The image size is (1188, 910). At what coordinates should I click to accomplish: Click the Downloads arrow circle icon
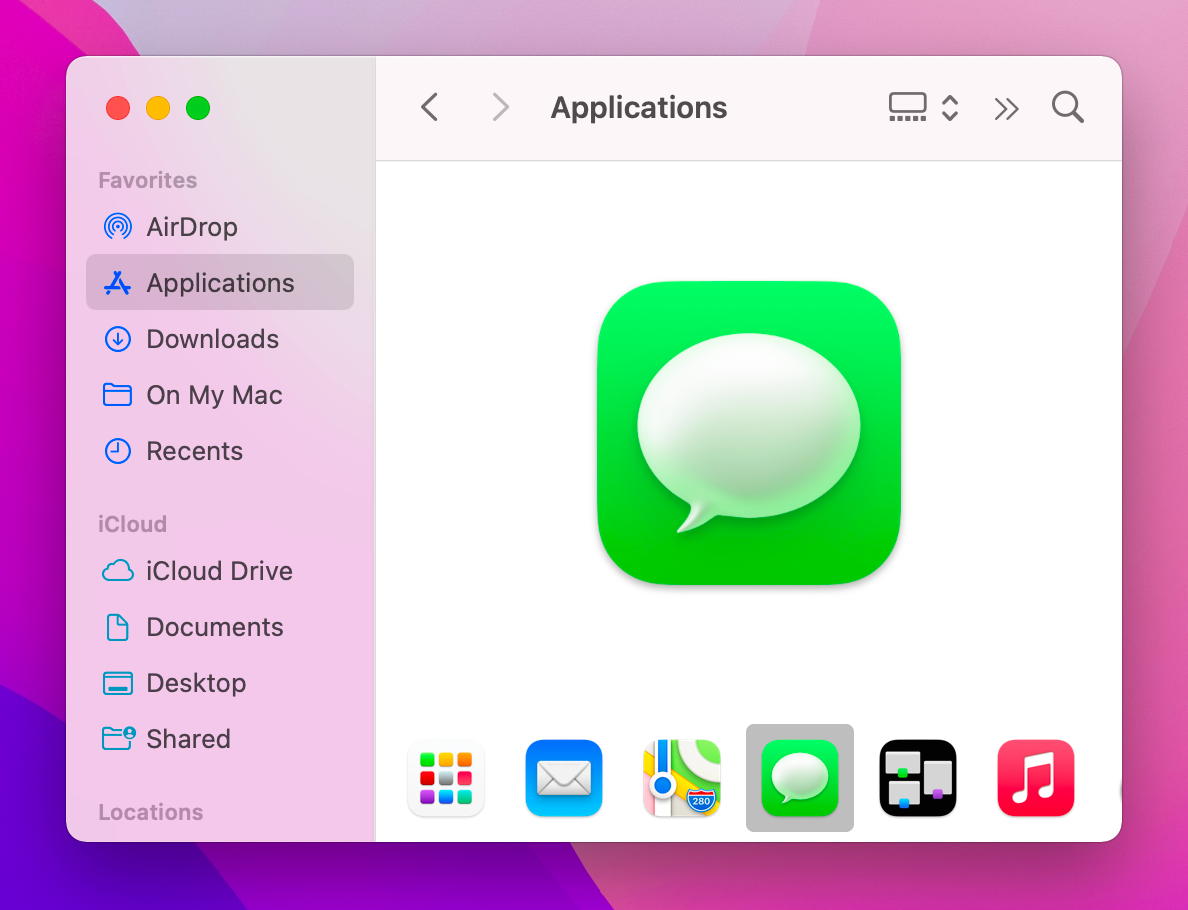[x=117, y=339]
